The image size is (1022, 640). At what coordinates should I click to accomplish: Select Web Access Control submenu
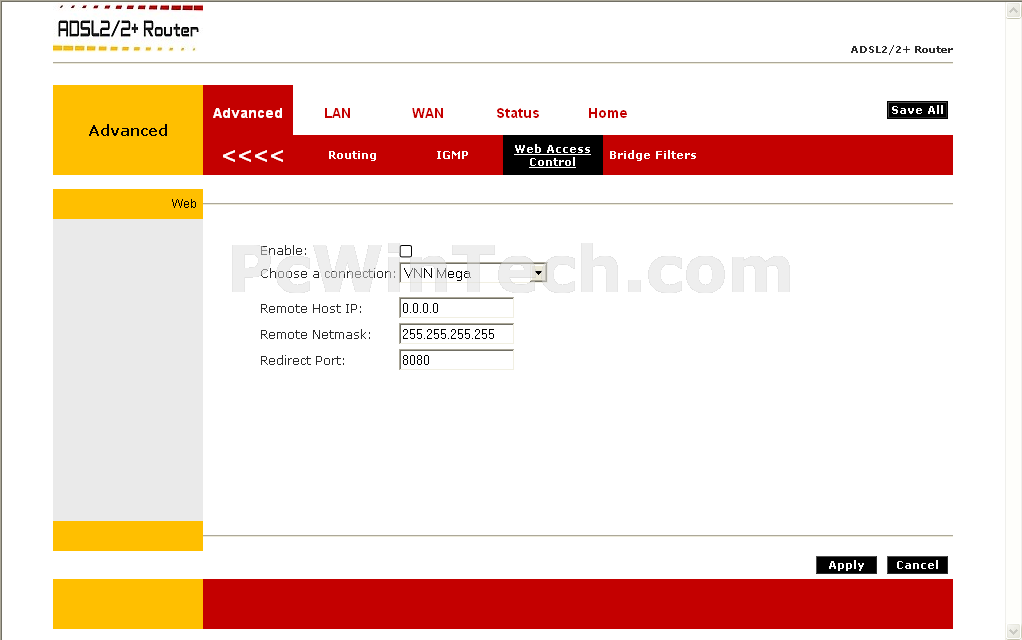click(x=553, y=155)
